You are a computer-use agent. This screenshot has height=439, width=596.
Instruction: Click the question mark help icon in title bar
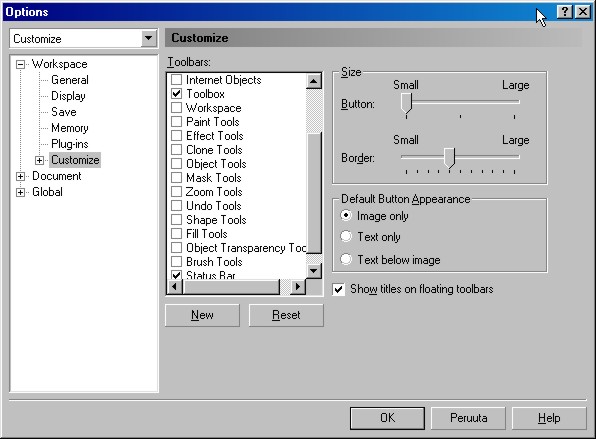pyautogui.click(x=565, y=12)
